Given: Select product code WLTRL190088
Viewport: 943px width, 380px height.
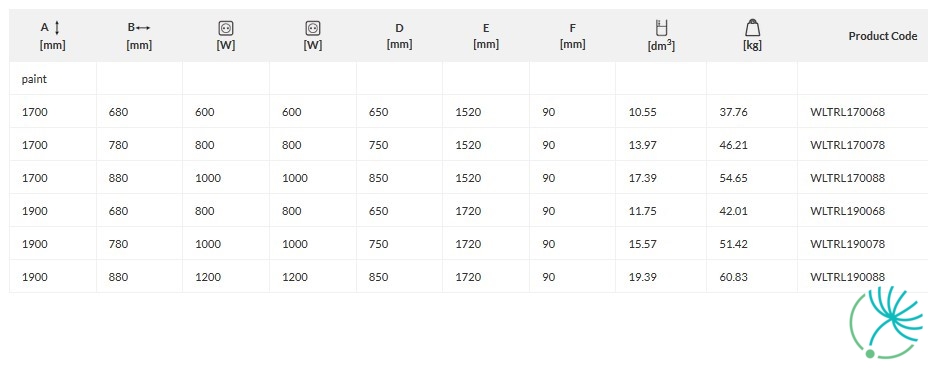Looking at the screenshot, I should coord(847,277).
